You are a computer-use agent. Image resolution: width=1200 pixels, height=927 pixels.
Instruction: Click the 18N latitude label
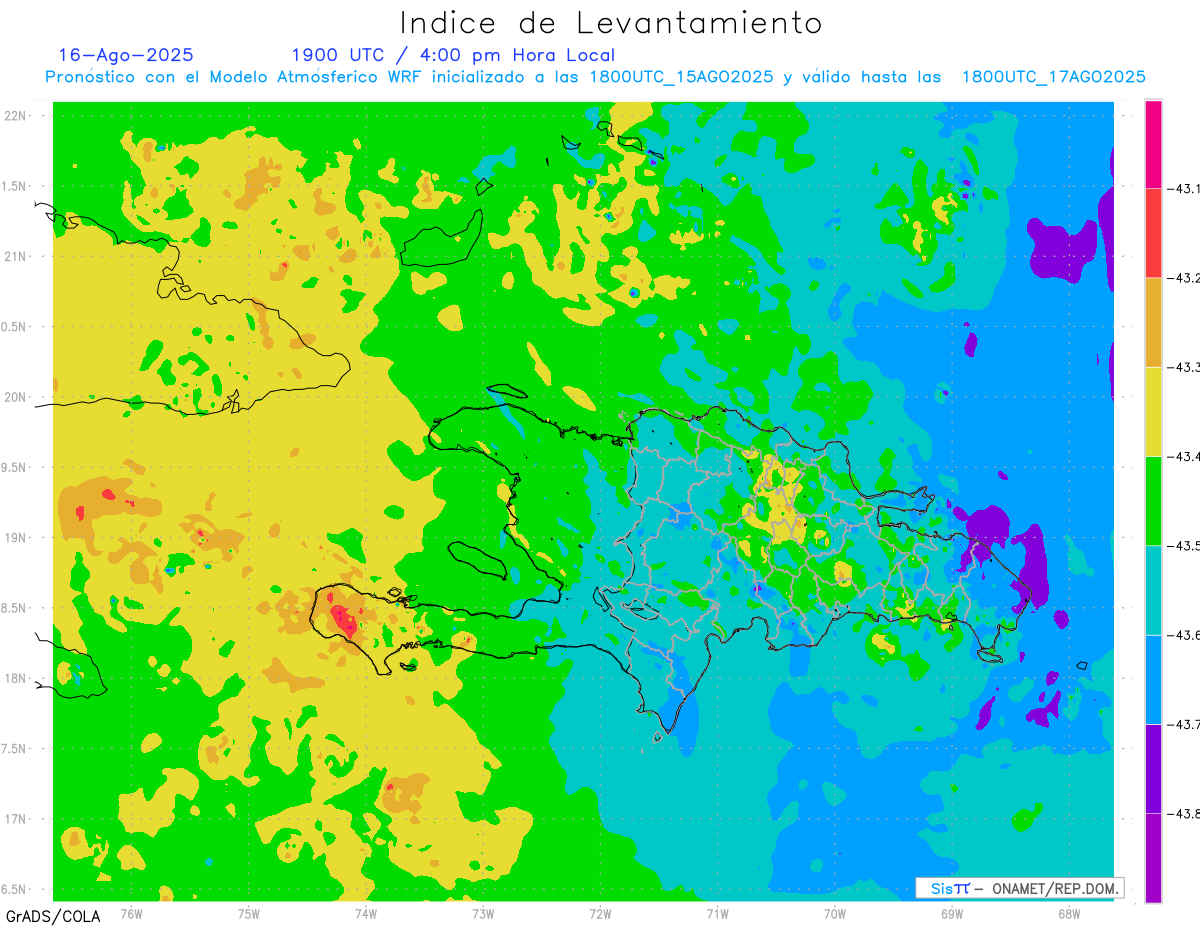point(16,678)
